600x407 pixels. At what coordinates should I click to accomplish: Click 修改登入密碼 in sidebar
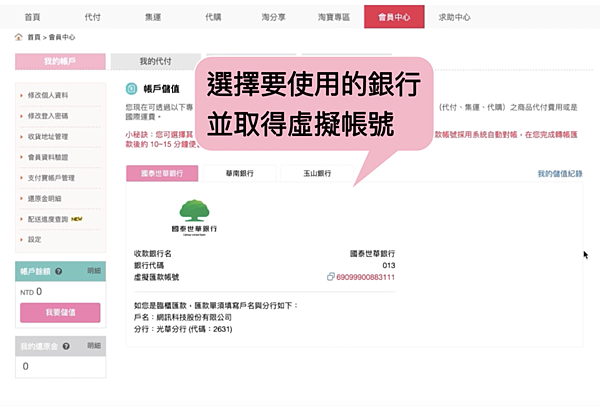tap(48, 116)
